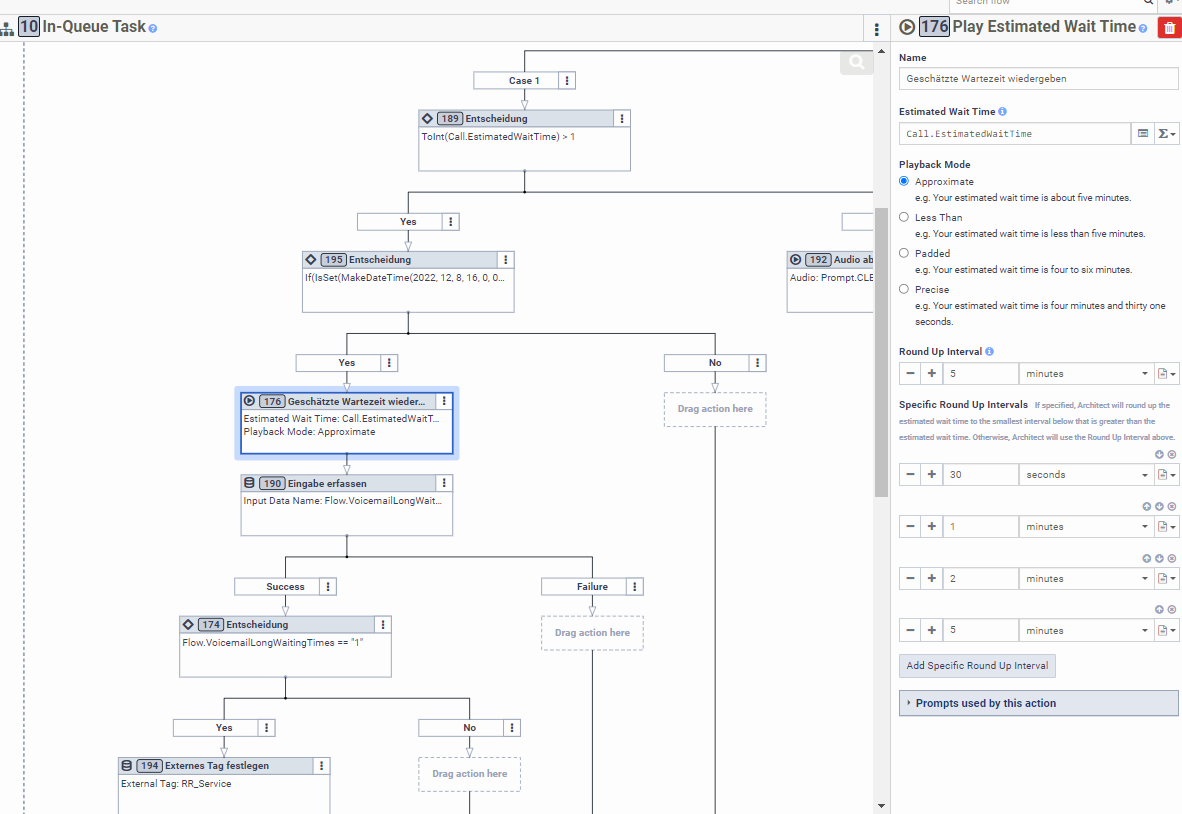The height and width of the screenshot is (814, 1182).
Task: Increase the 2 minutes interval value
Action: tap(932, 578)
